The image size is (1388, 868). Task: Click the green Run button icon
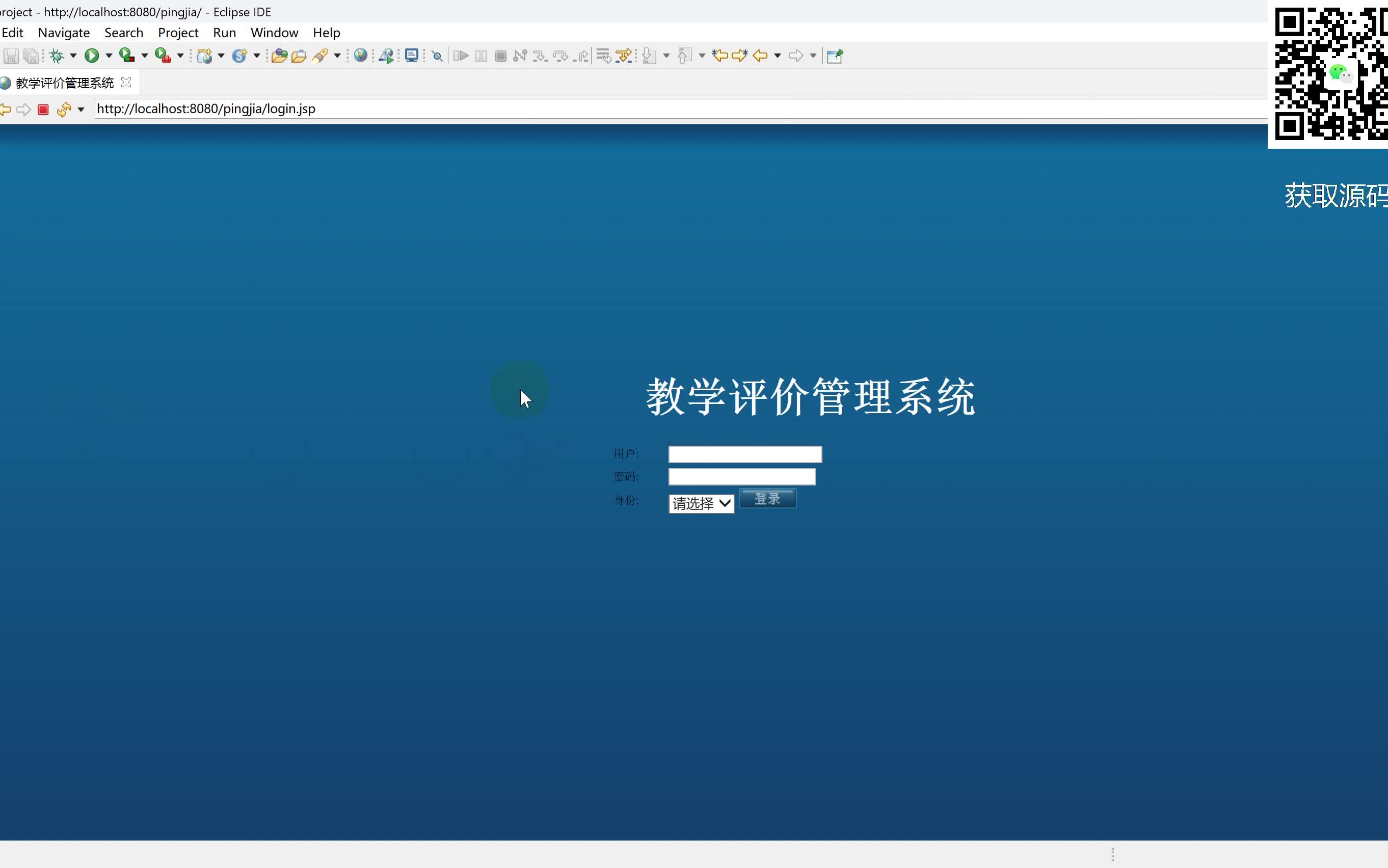coord(93,55)
